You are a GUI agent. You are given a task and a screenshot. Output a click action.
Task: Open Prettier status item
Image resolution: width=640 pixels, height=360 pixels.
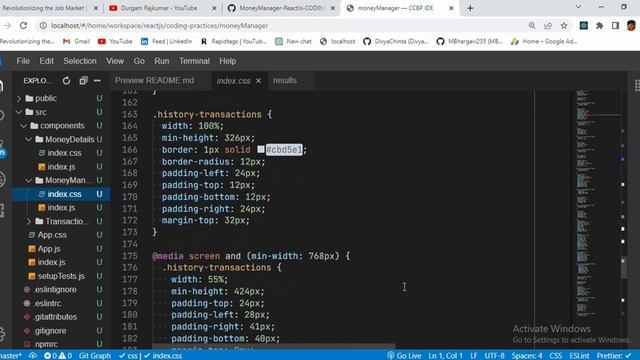tap(614, 356)
